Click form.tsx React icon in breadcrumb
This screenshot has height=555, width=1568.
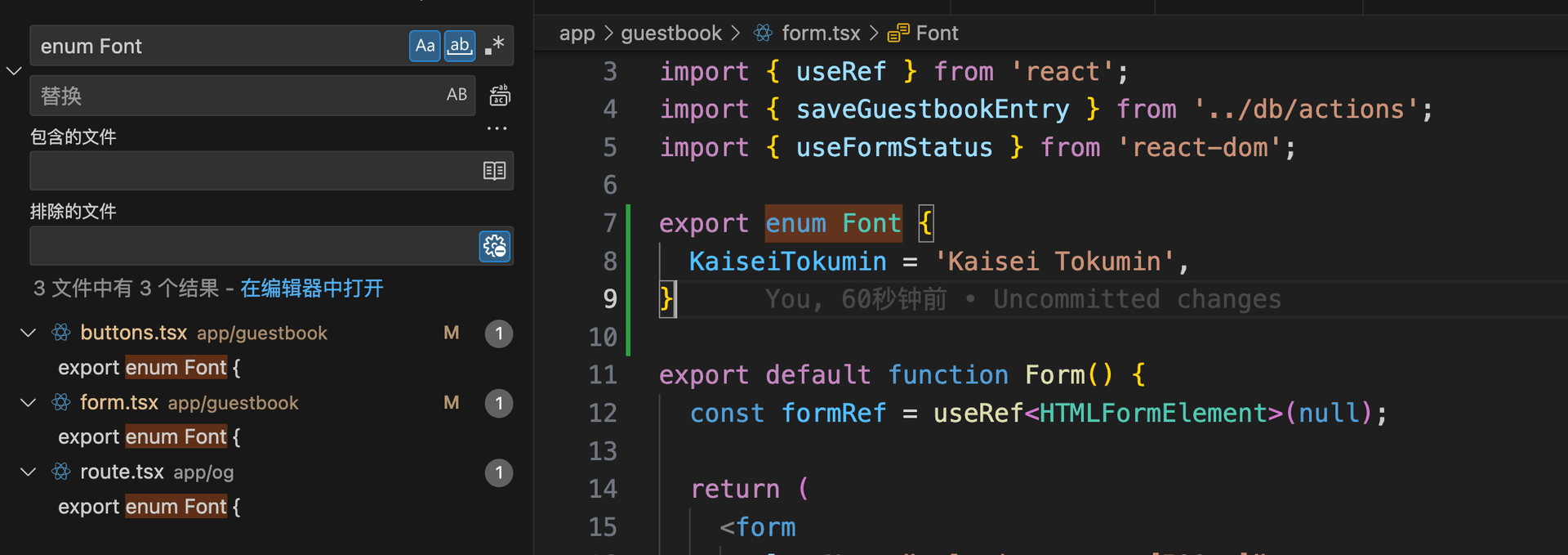[x=763, y=34]
